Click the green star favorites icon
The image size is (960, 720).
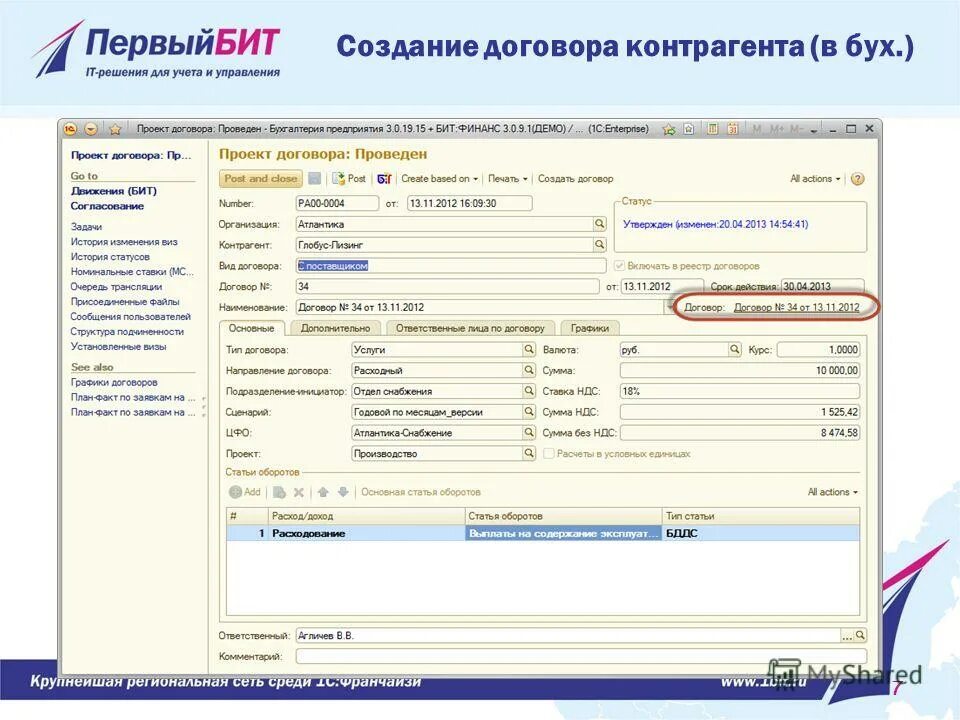tap(669, 129)
